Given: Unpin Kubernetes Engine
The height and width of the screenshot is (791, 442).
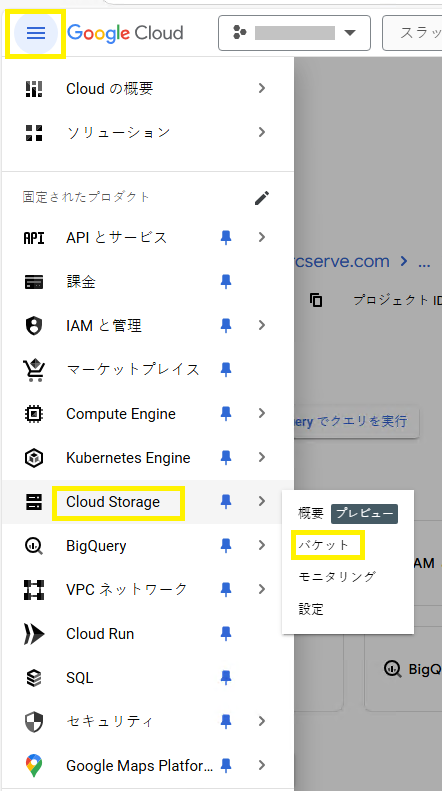Looking at the screenshot, I should click(226, 458).
